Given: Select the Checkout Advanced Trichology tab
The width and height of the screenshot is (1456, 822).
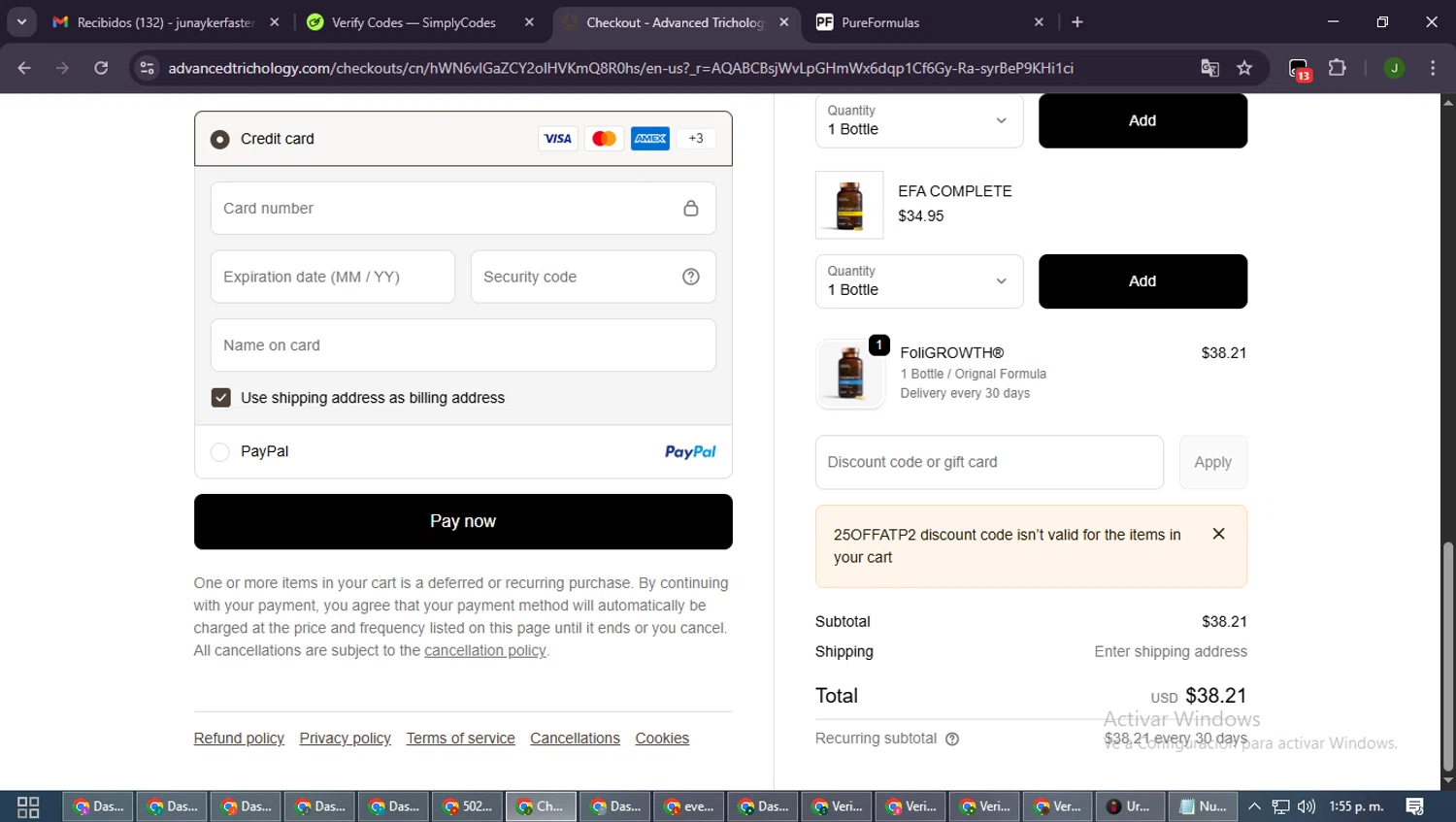Looking at the screenshot, I should (x=675, y=22).
